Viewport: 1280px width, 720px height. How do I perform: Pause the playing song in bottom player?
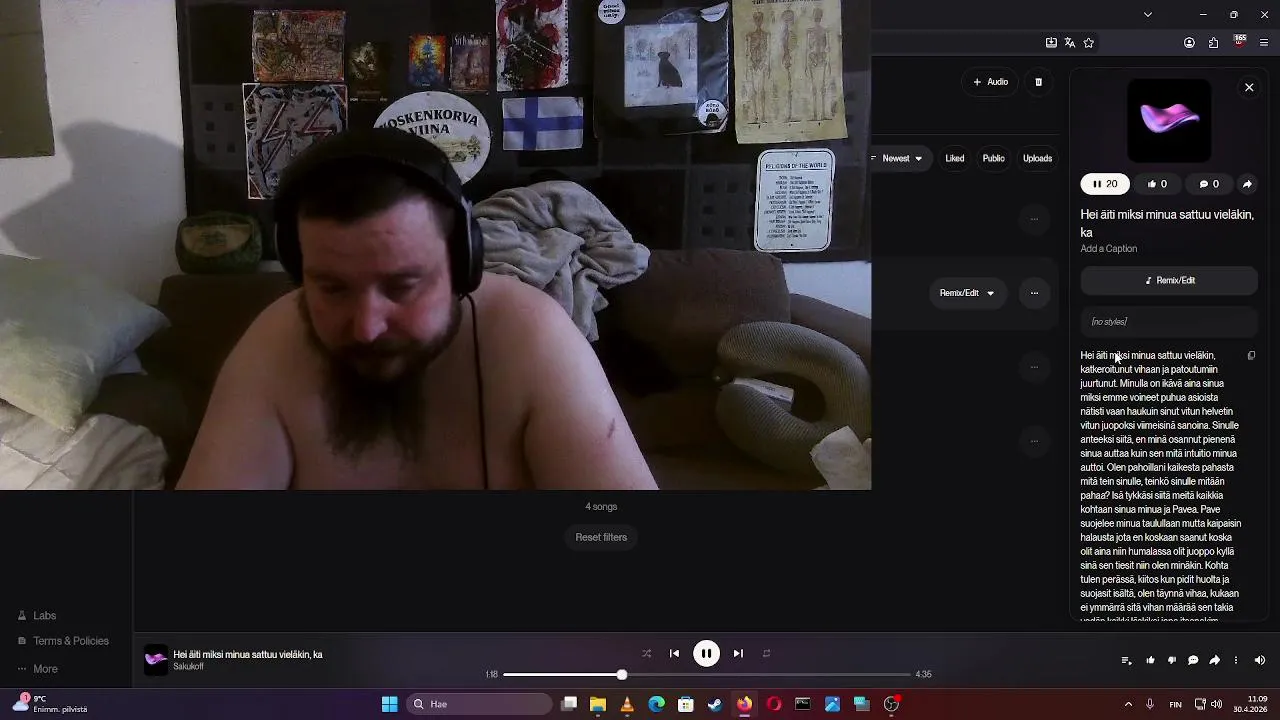706,654
